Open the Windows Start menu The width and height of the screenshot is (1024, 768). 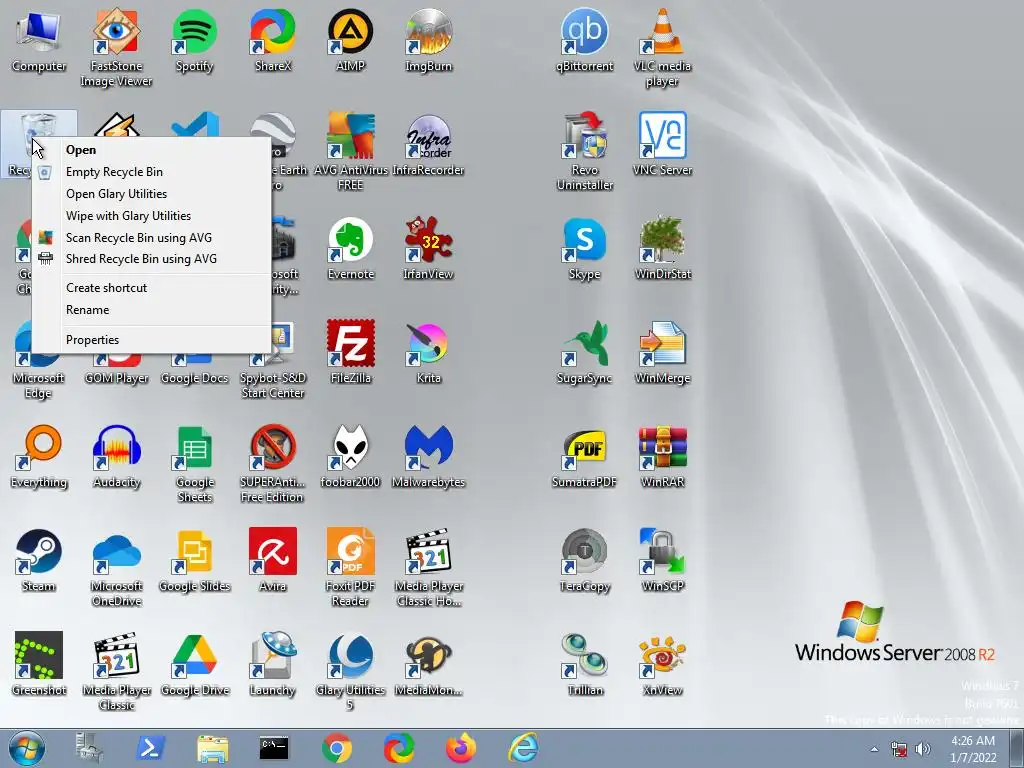pyautogui.click(x=27, y=748)
